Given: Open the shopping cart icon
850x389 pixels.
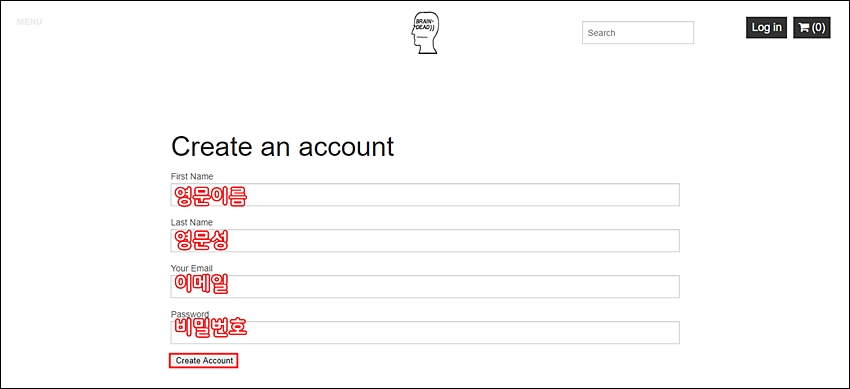Looking at the screenshot, I should tap(804, 28).
